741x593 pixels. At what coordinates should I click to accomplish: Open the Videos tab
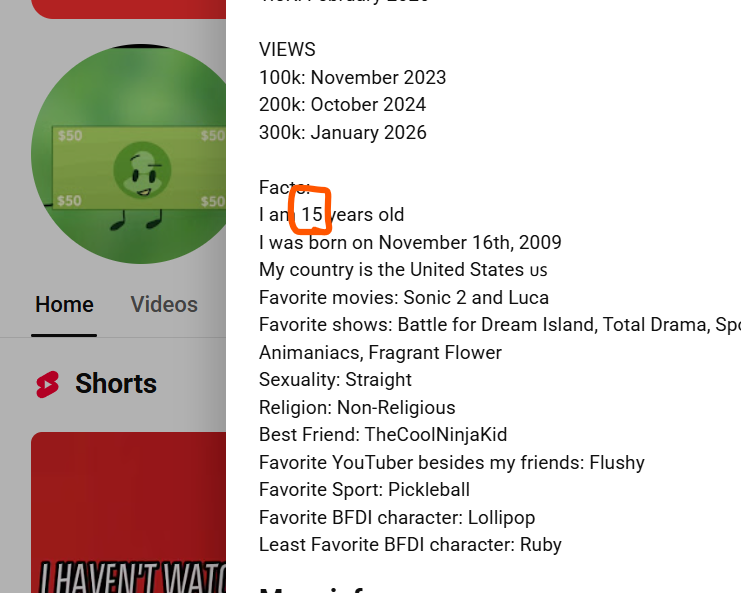point(164,304)
